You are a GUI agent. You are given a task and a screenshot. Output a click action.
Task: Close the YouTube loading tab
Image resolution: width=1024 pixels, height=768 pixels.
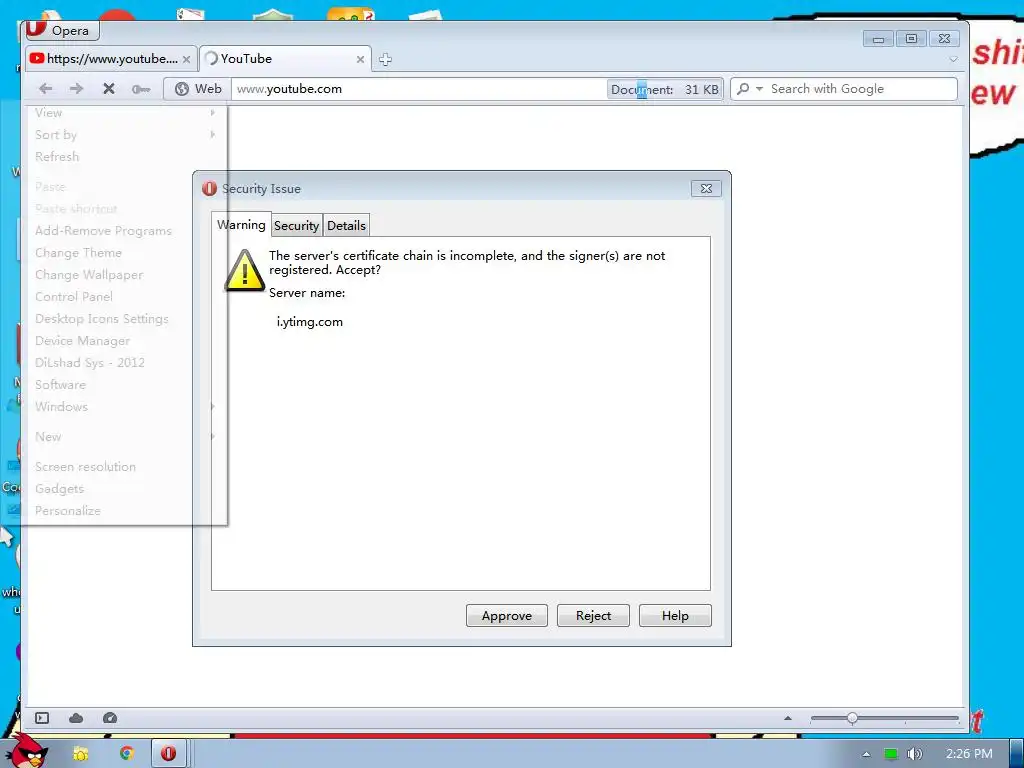(x=360, y=59)
